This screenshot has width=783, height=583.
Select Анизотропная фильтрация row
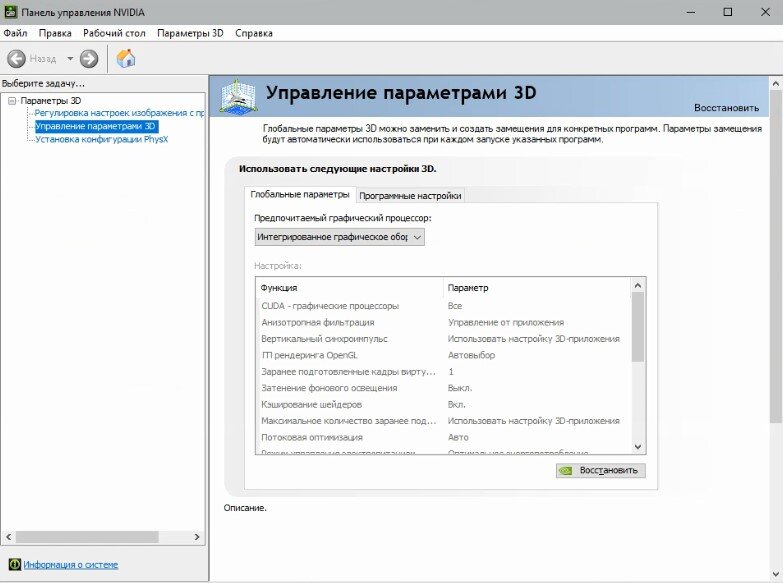[443, 322]
